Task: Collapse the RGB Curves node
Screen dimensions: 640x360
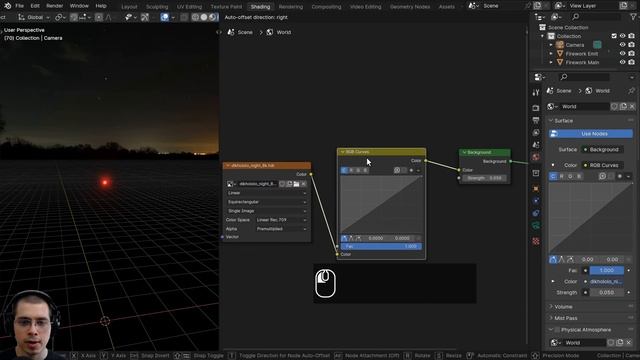Action: (342, 152)
